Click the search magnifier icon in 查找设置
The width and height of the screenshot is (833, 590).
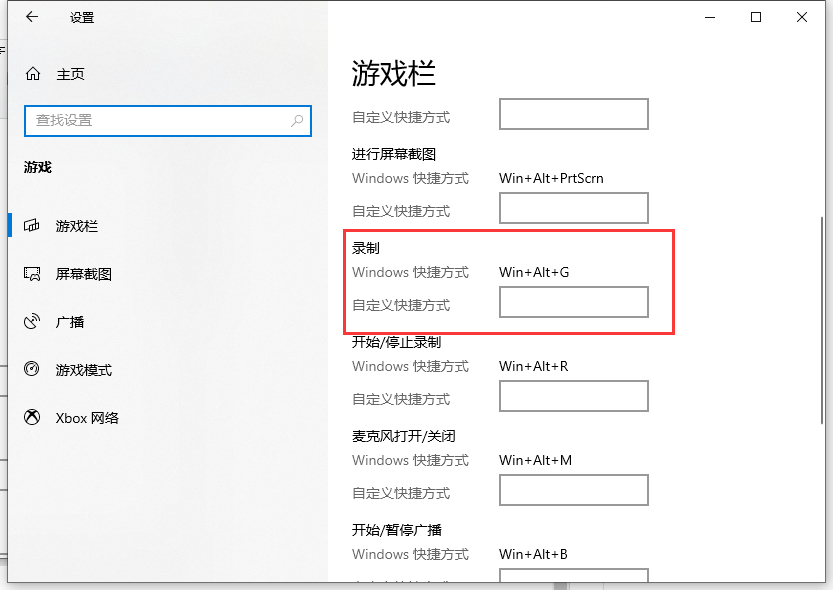point(297,121)
